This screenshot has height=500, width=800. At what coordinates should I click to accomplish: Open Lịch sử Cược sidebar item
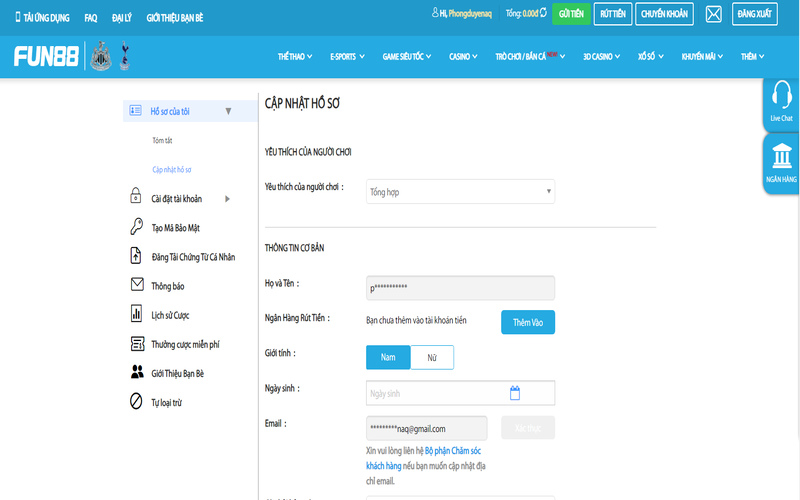(170, 315)
